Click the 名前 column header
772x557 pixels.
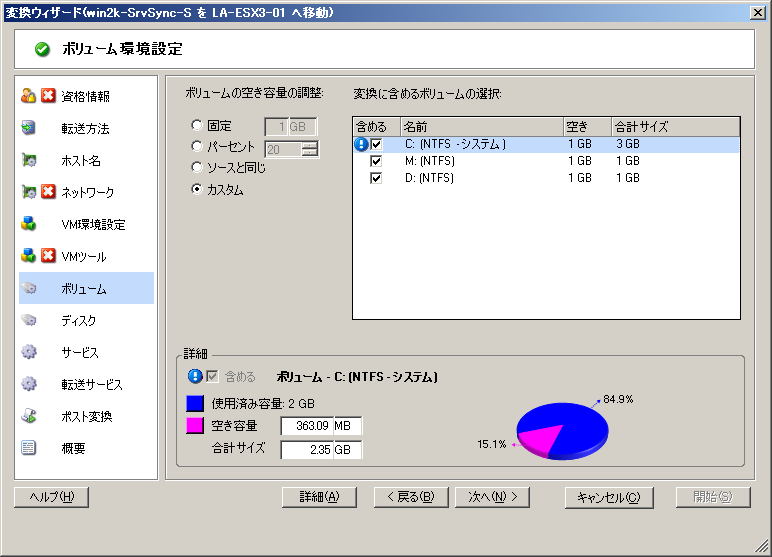point(482,127)
